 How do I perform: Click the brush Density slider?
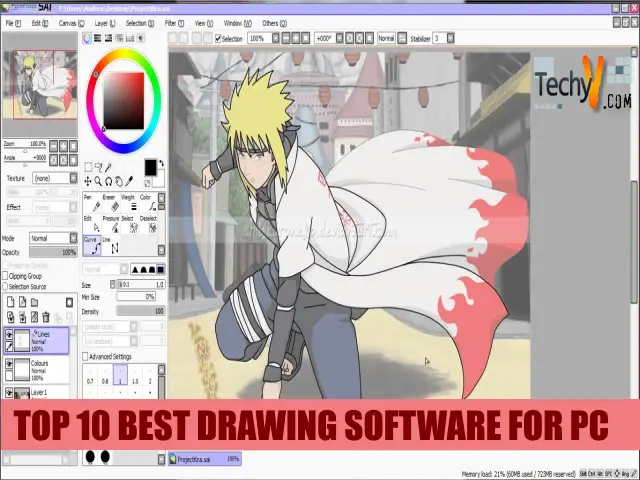[x=141, y=311]
